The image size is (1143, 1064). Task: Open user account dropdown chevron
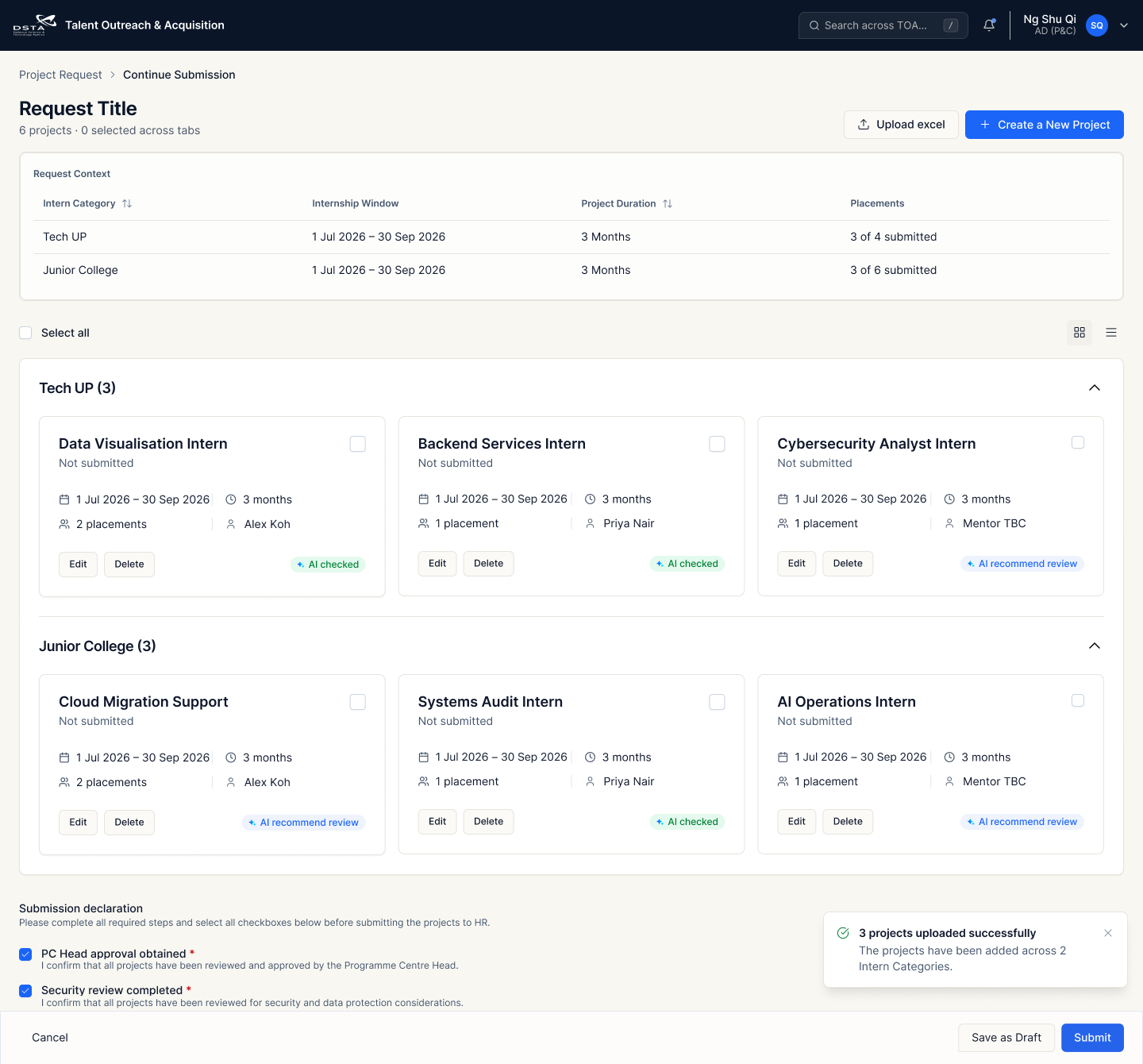tap(1124, 25)
